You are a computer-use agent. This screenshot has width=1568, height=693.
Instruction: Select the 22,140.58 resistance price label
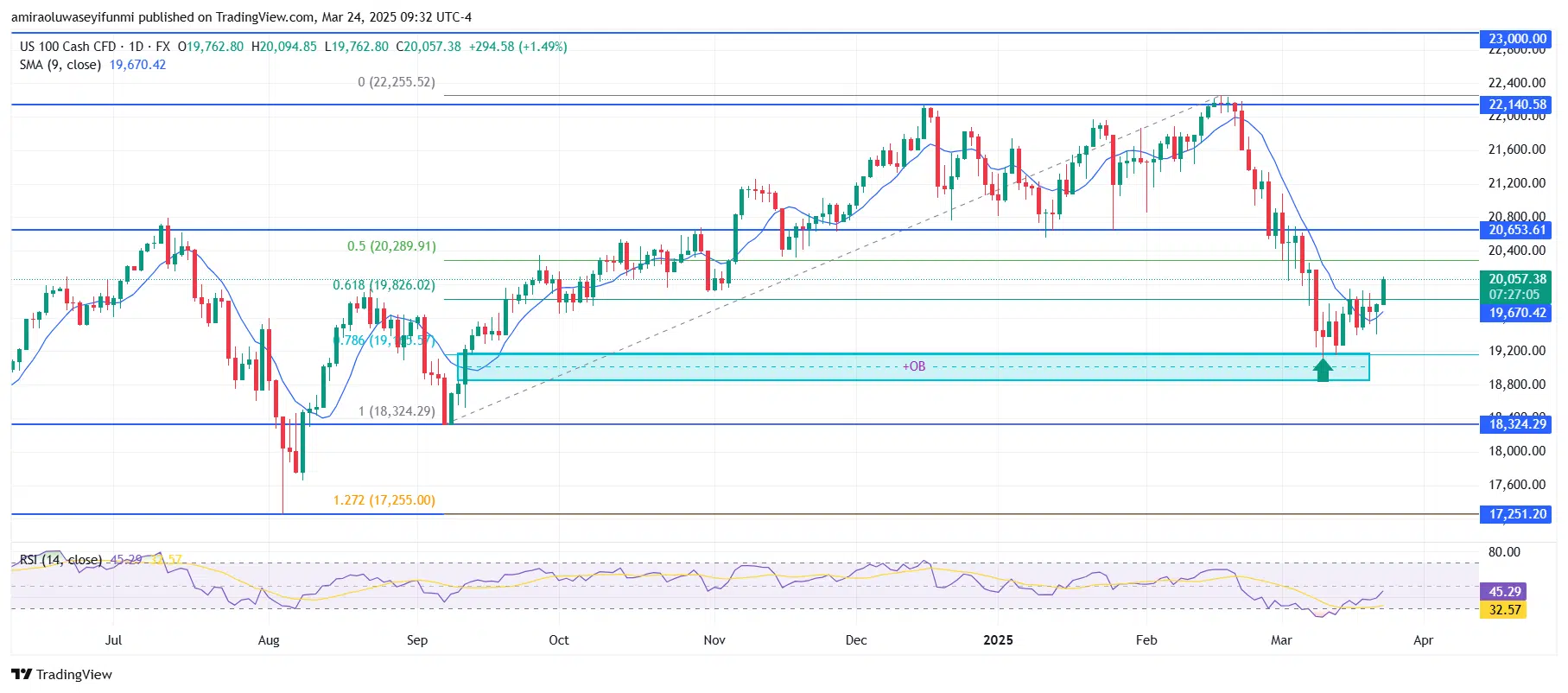(1516, 105)
